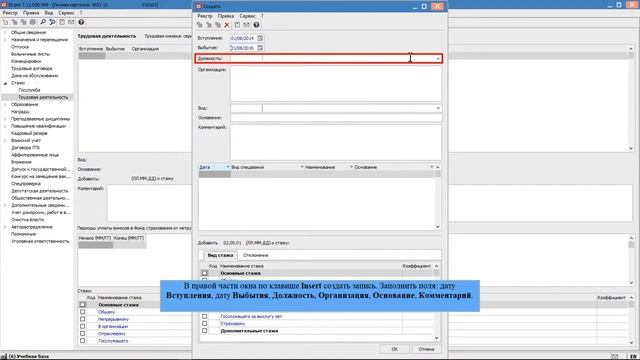Click into the Вступление date field
640x360 pixels.
pyautogui.click(x=243, y=38)
